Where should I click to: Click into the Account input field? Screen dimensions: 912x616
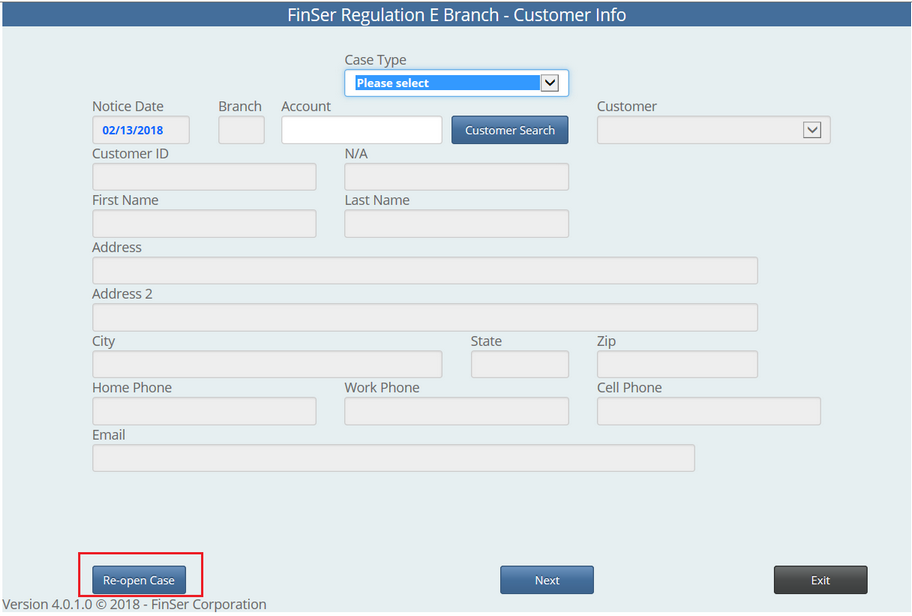361,130
